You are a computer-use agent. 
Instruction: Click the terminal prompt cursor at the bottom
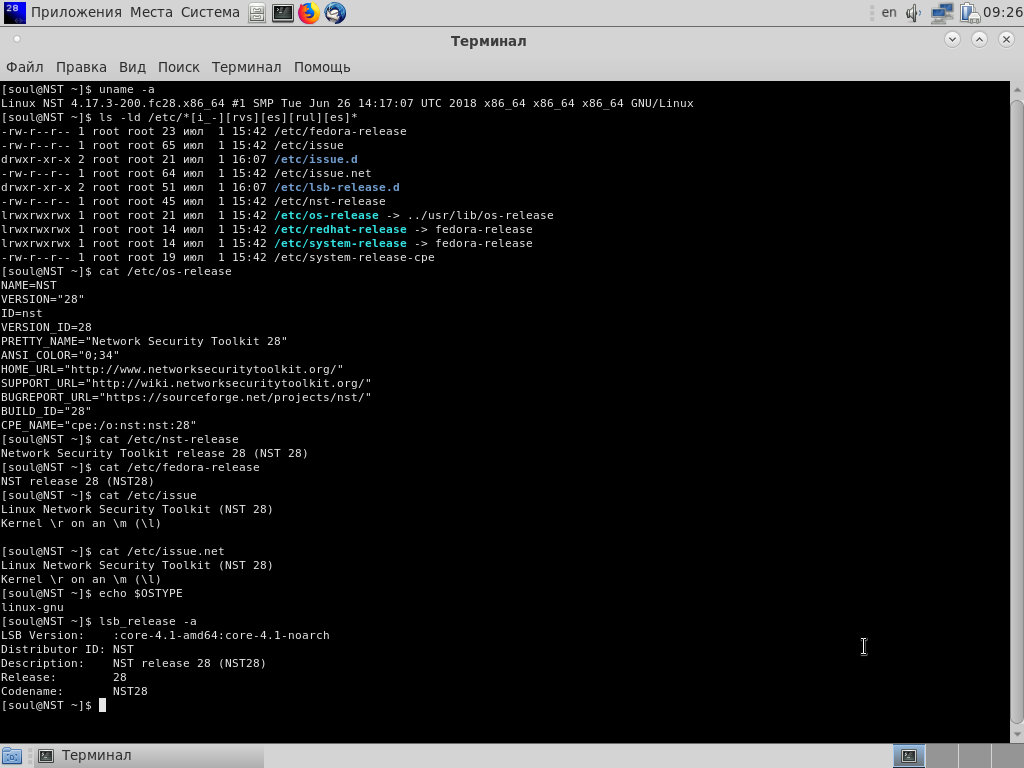point(102,705)
